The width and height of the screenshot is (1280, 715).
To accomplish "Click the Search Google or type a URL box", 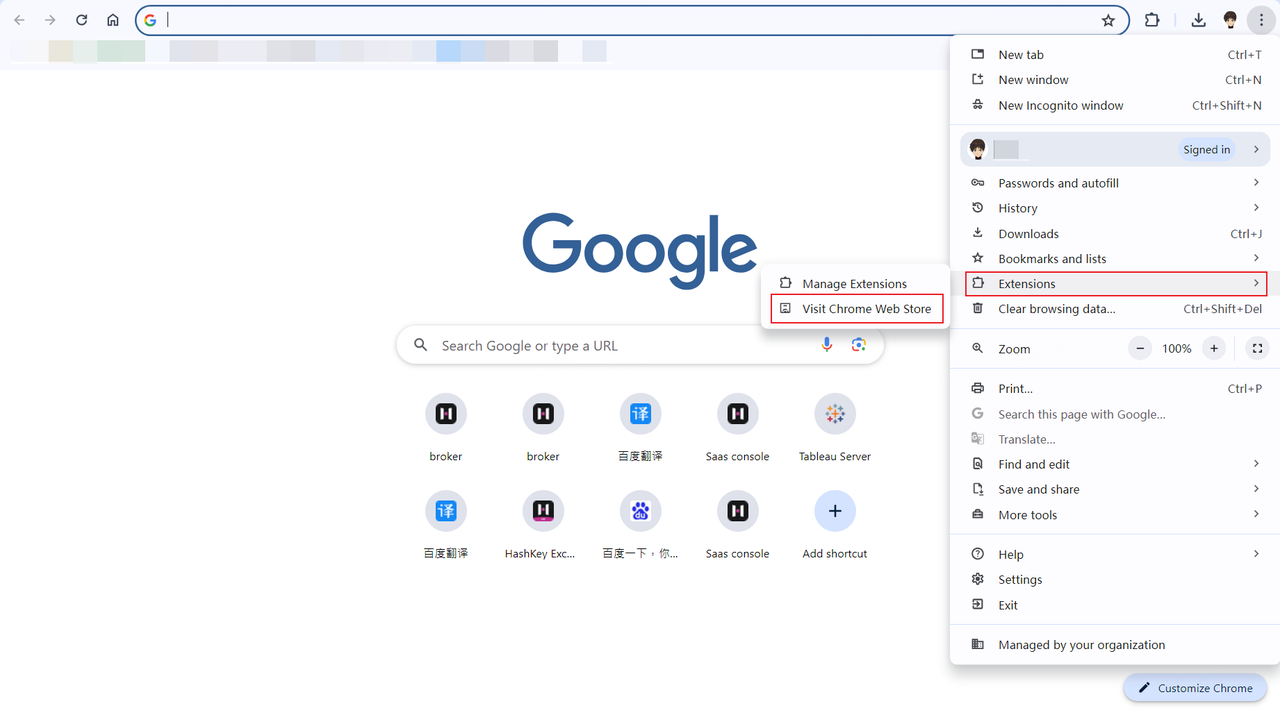I will [640, 345].
